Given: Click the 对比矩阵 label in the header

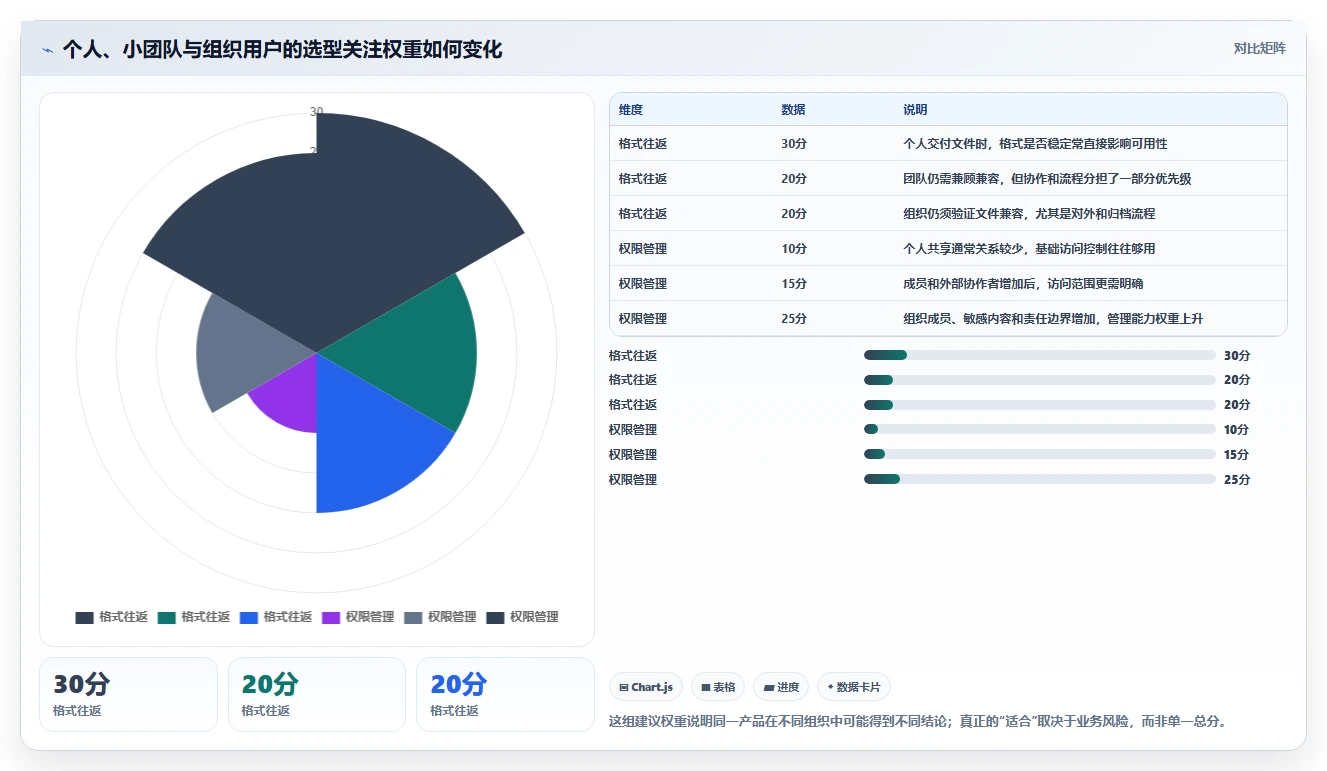Looking at the screenshot, I should (x=1259, y=48).
